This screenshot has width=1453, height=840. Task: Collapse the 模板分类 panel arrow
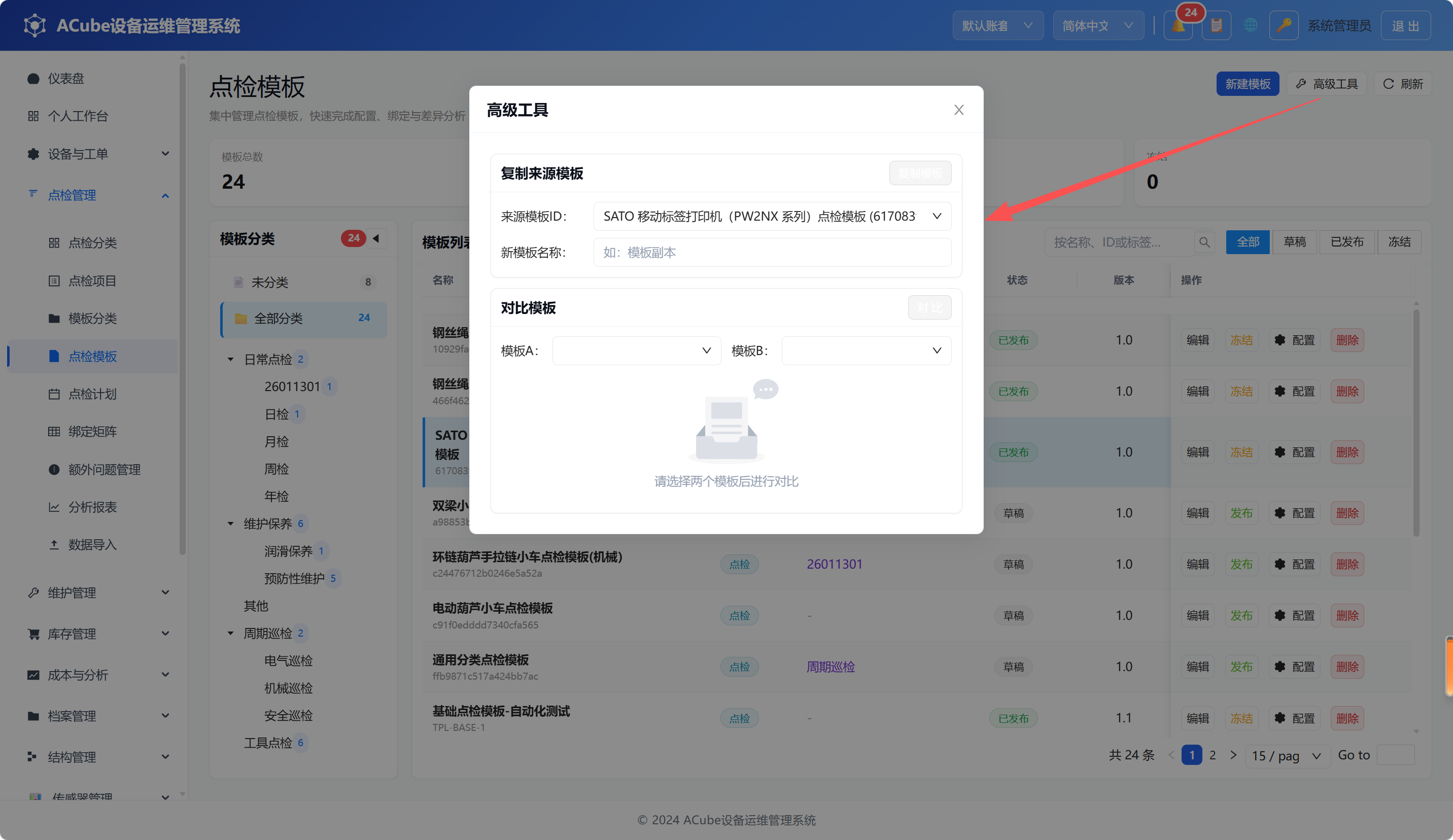click(376, 238)
